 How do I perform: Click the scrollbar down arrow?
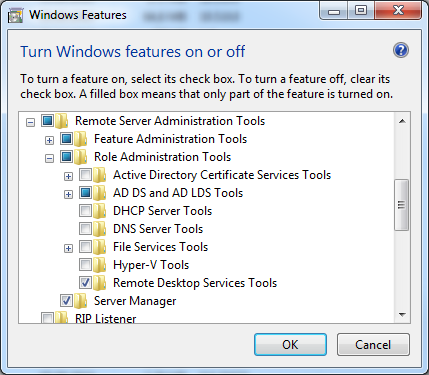[x=402, y=314]
